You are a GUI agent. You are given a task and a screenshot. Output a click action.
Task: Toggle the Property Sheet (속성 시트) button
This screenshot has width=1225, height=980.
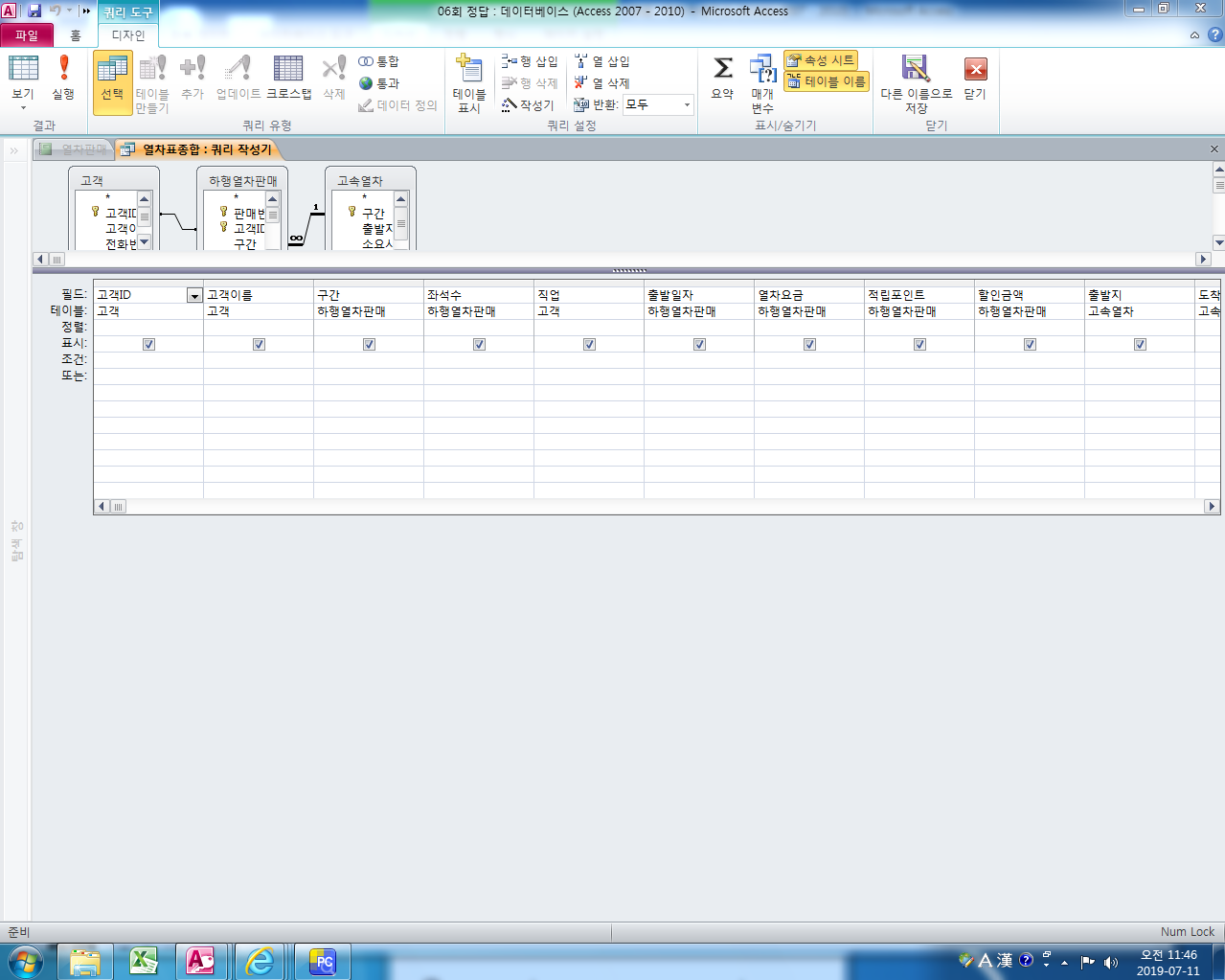(821, 60)
